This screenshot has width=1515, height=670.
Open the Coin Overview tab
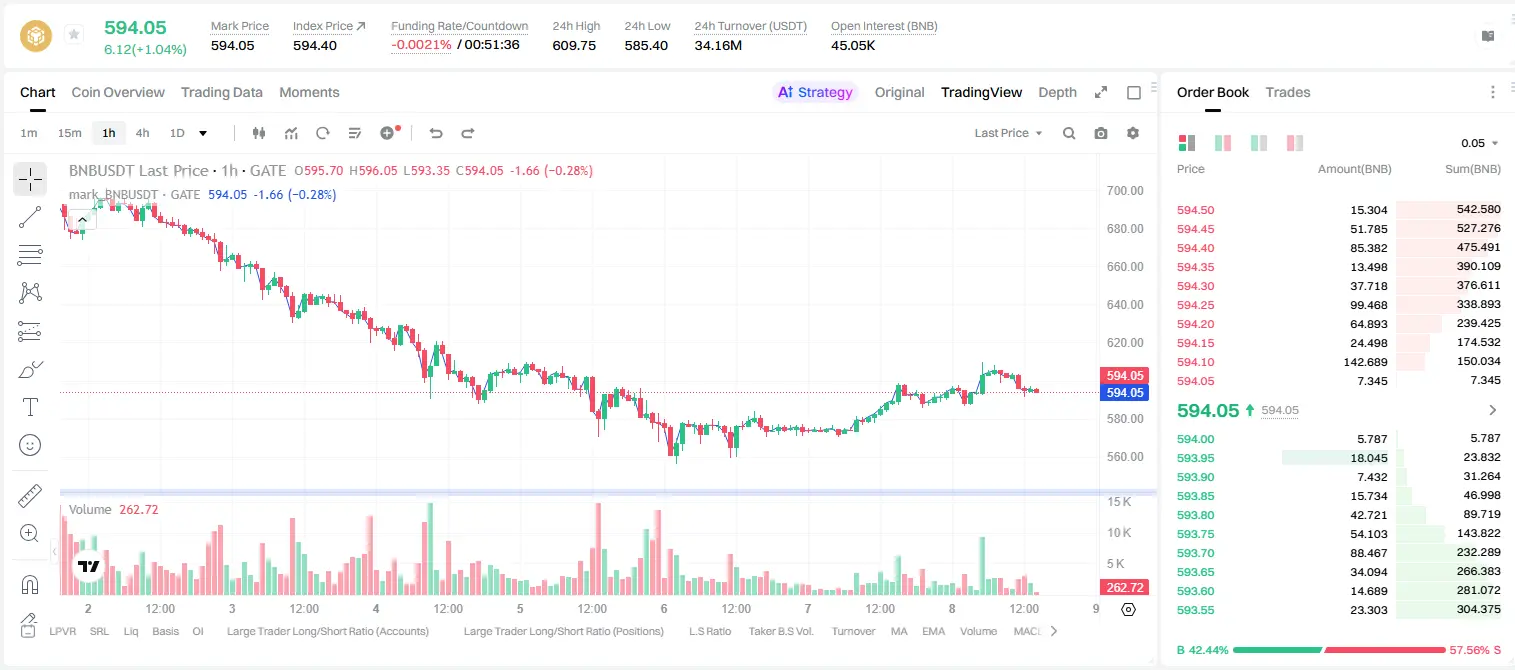click(118, 92)
